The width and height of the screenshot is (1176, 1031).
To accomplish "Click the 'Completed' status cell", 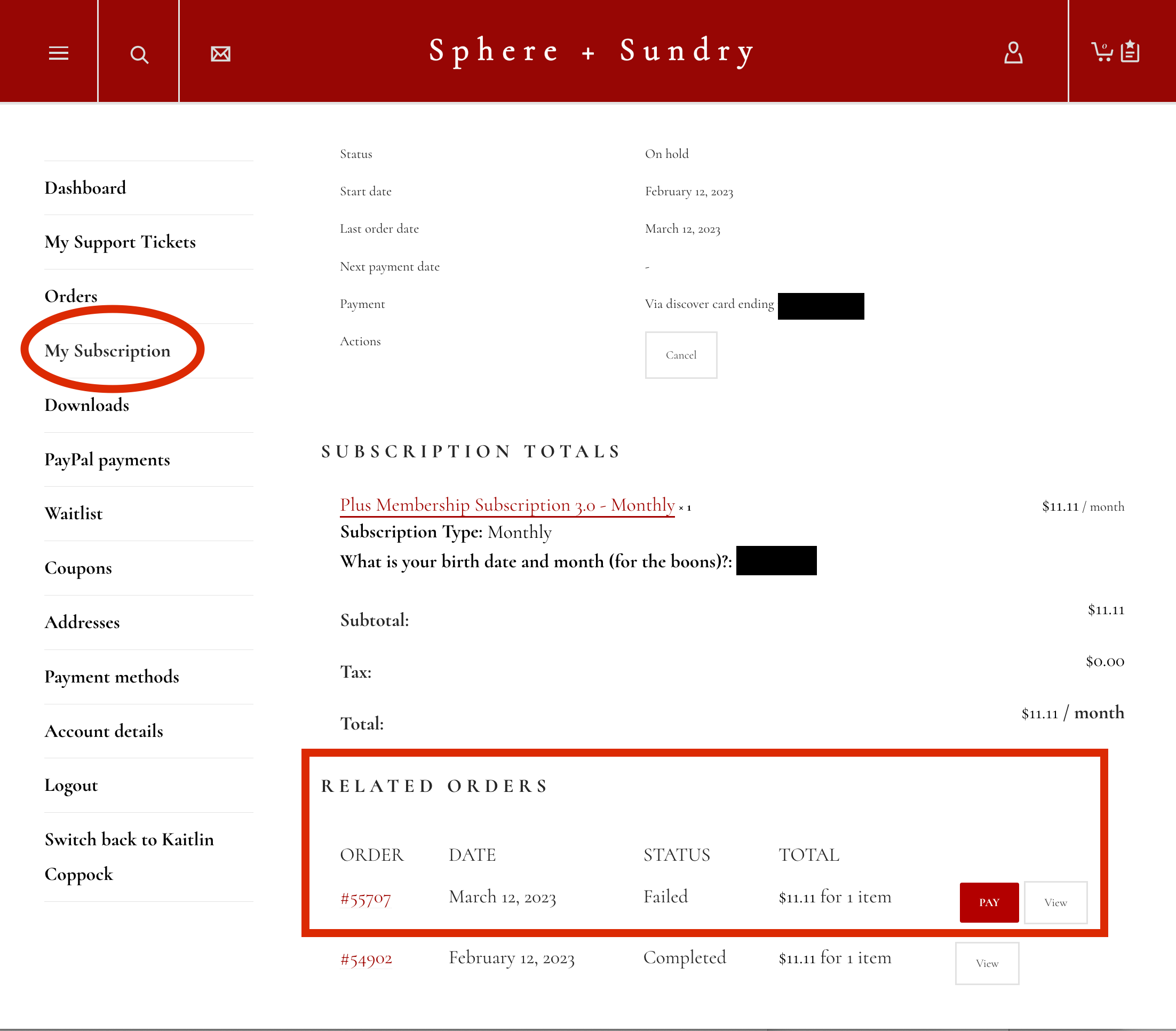I will point(685,958).
